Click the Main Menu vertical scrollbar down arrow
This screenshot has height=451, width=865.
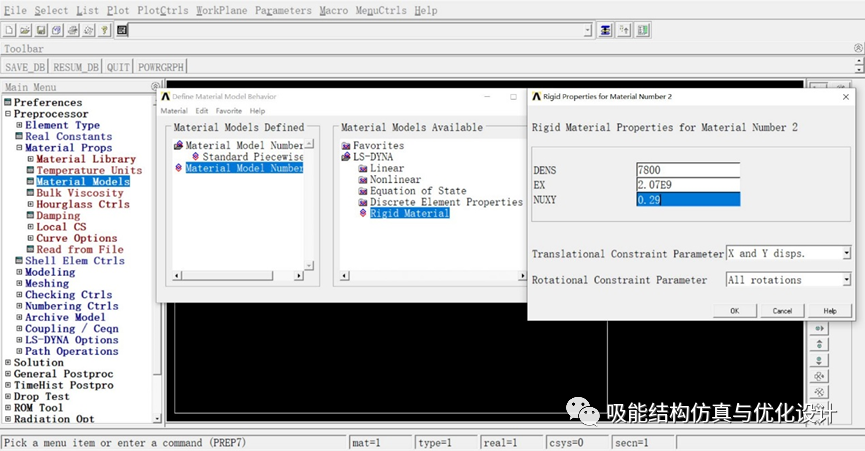click(x=157, y=419)
